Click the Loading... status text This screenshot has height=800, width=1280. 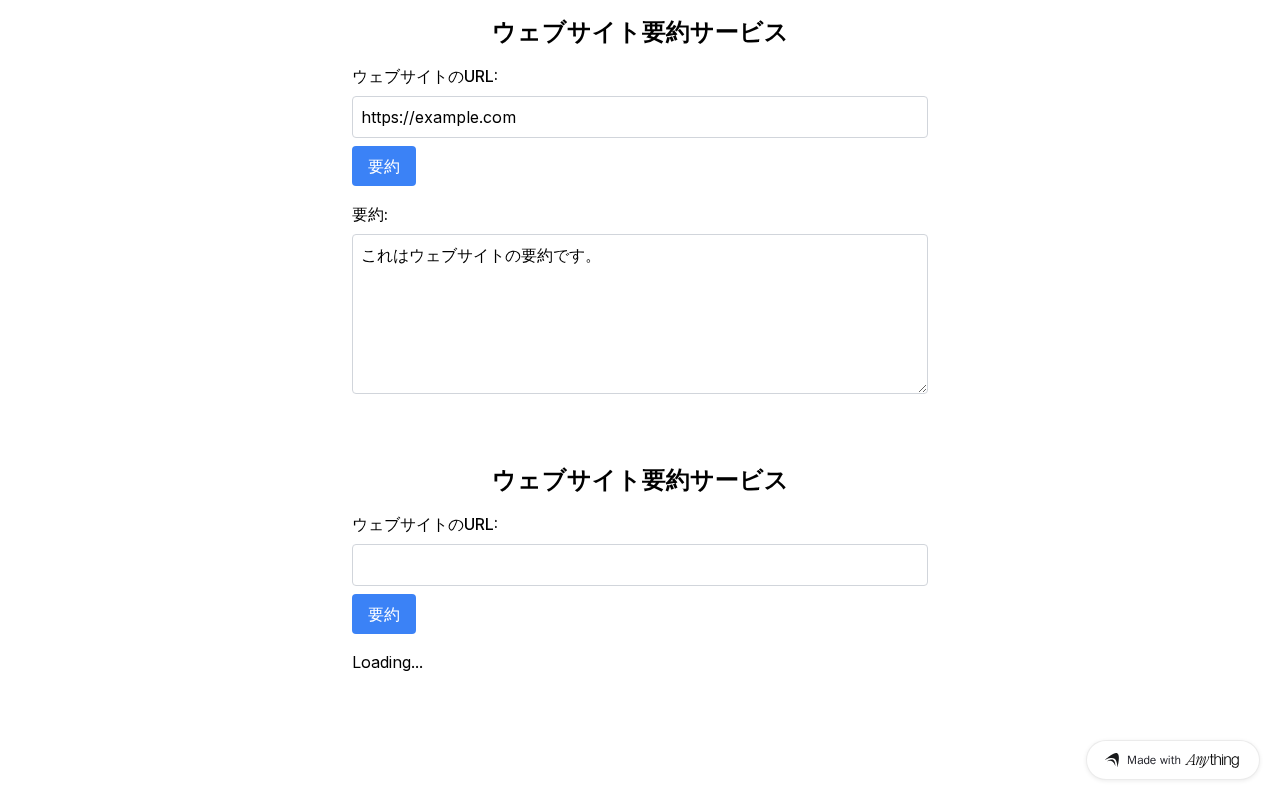point(387,662)
